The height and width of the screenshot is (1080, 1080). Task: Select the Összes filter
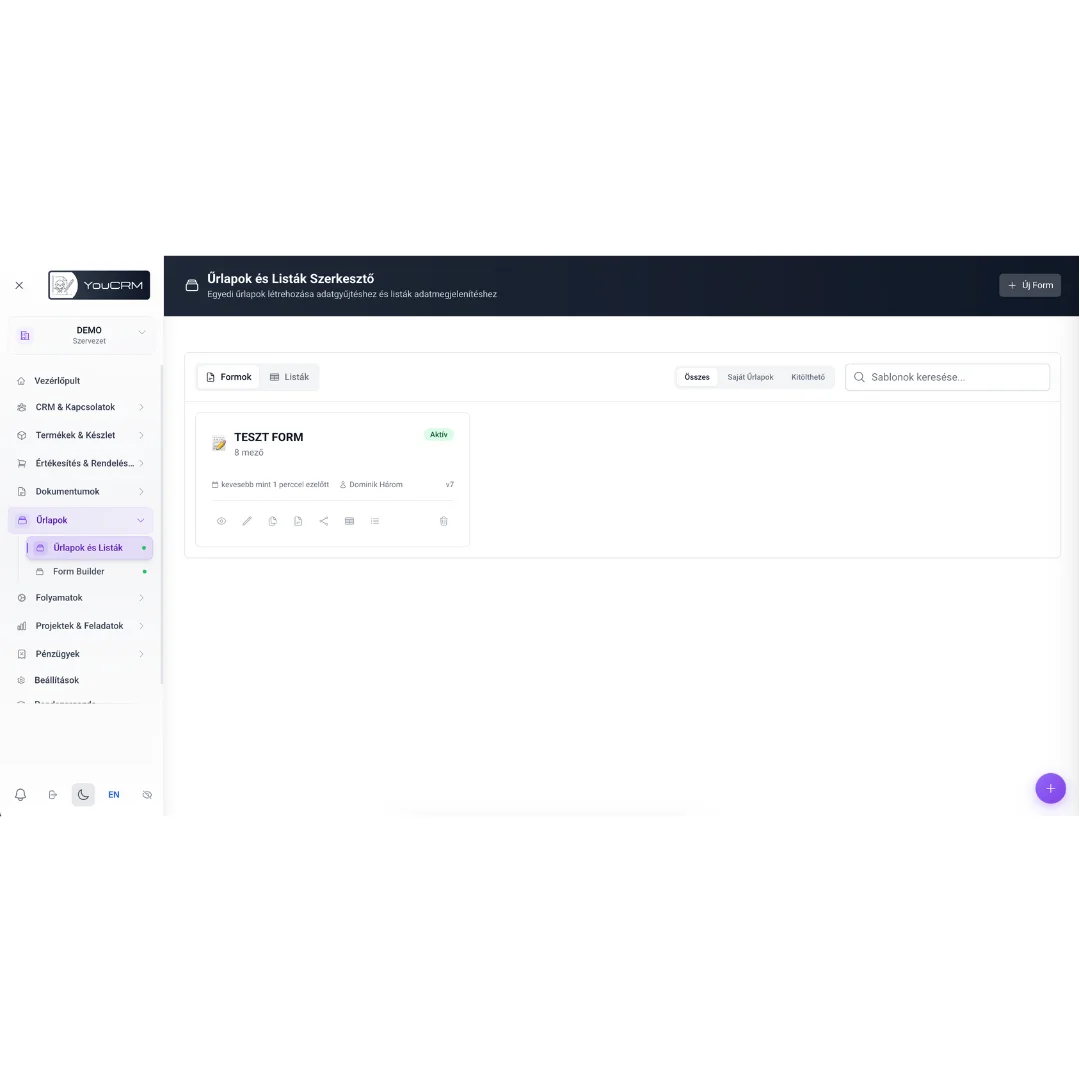[697, 377]
